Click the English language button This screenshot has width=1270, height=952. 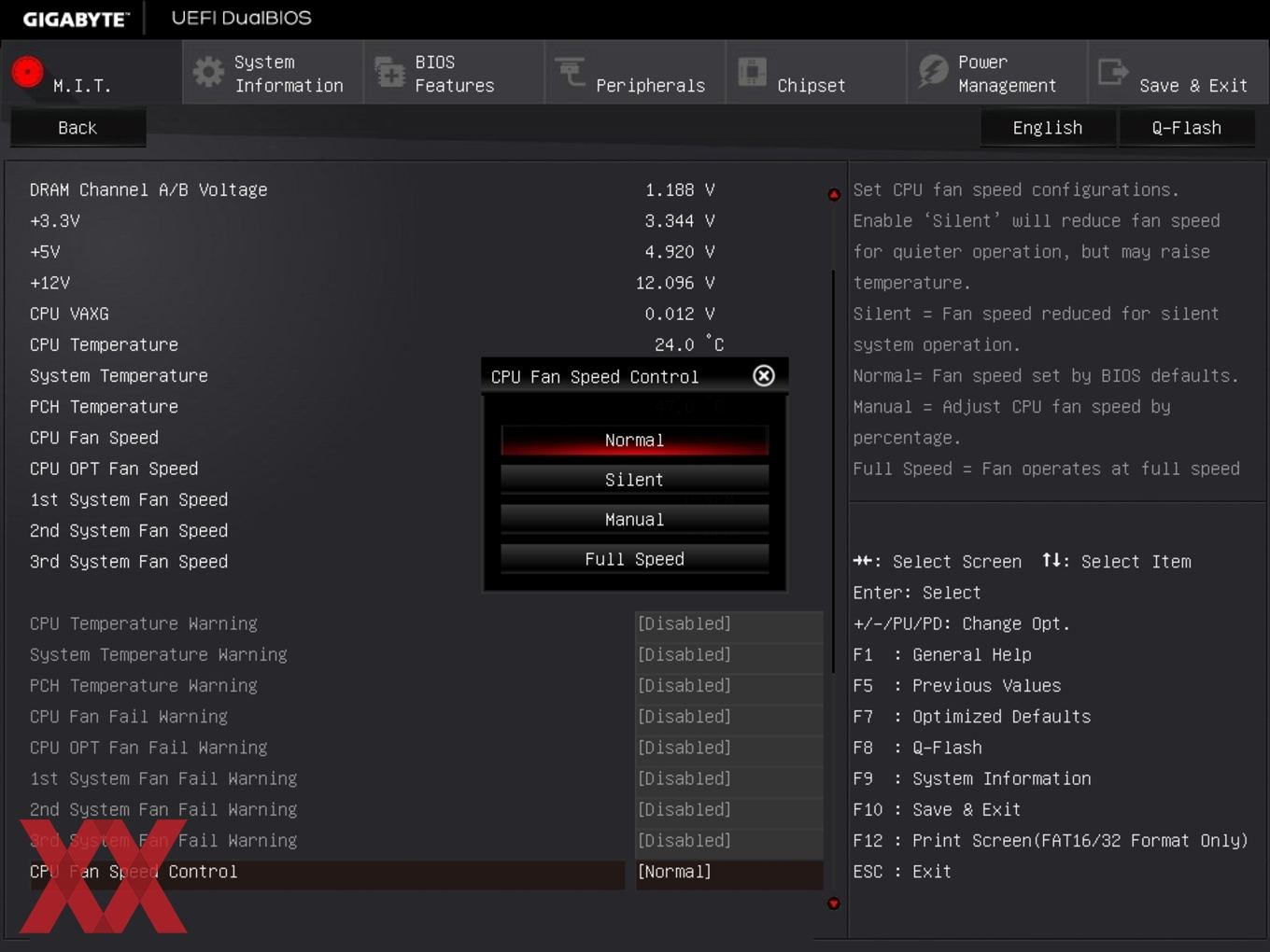click(1048, 128)
